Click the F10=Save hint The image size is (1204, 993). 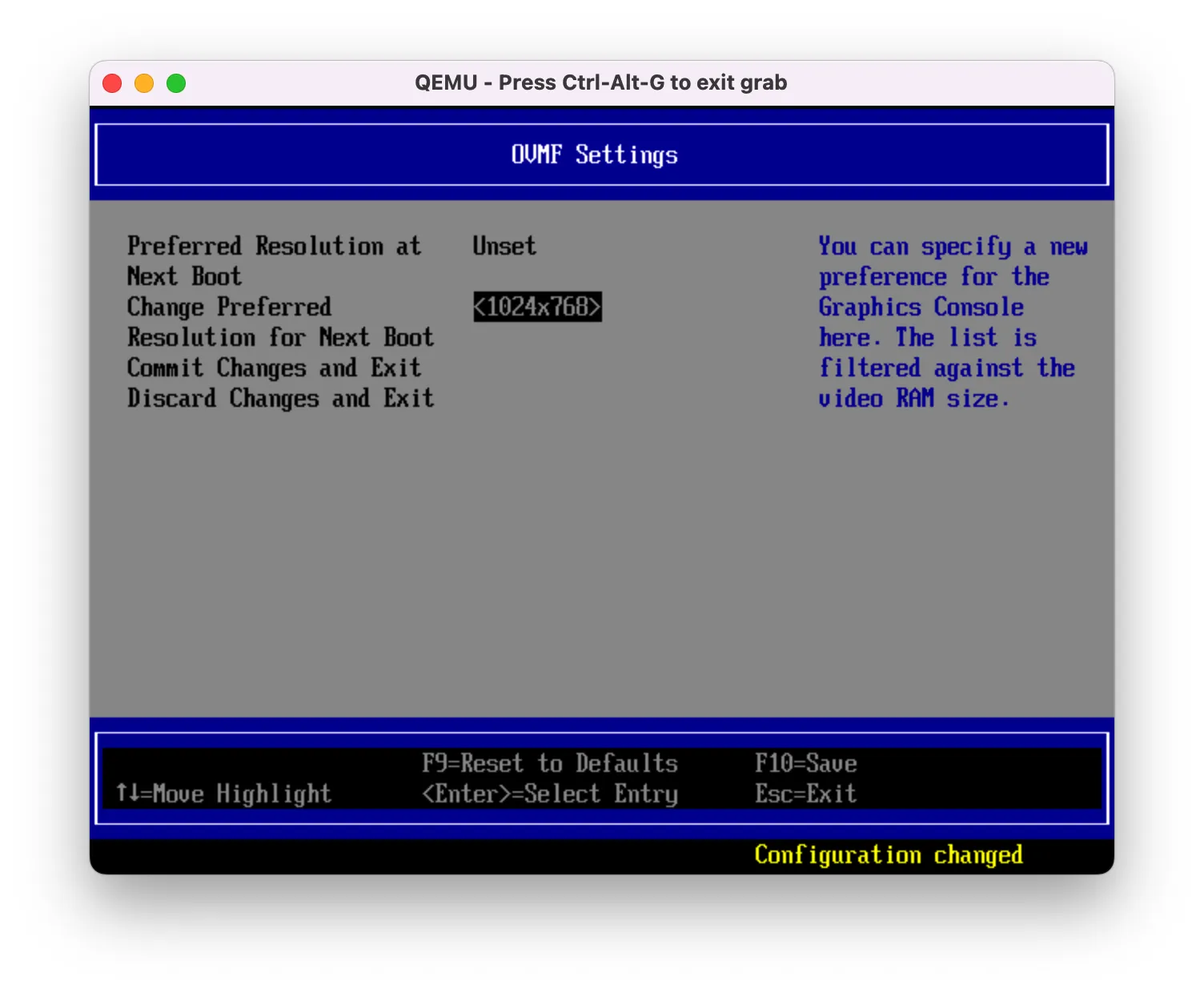click(x=806, y=763)
